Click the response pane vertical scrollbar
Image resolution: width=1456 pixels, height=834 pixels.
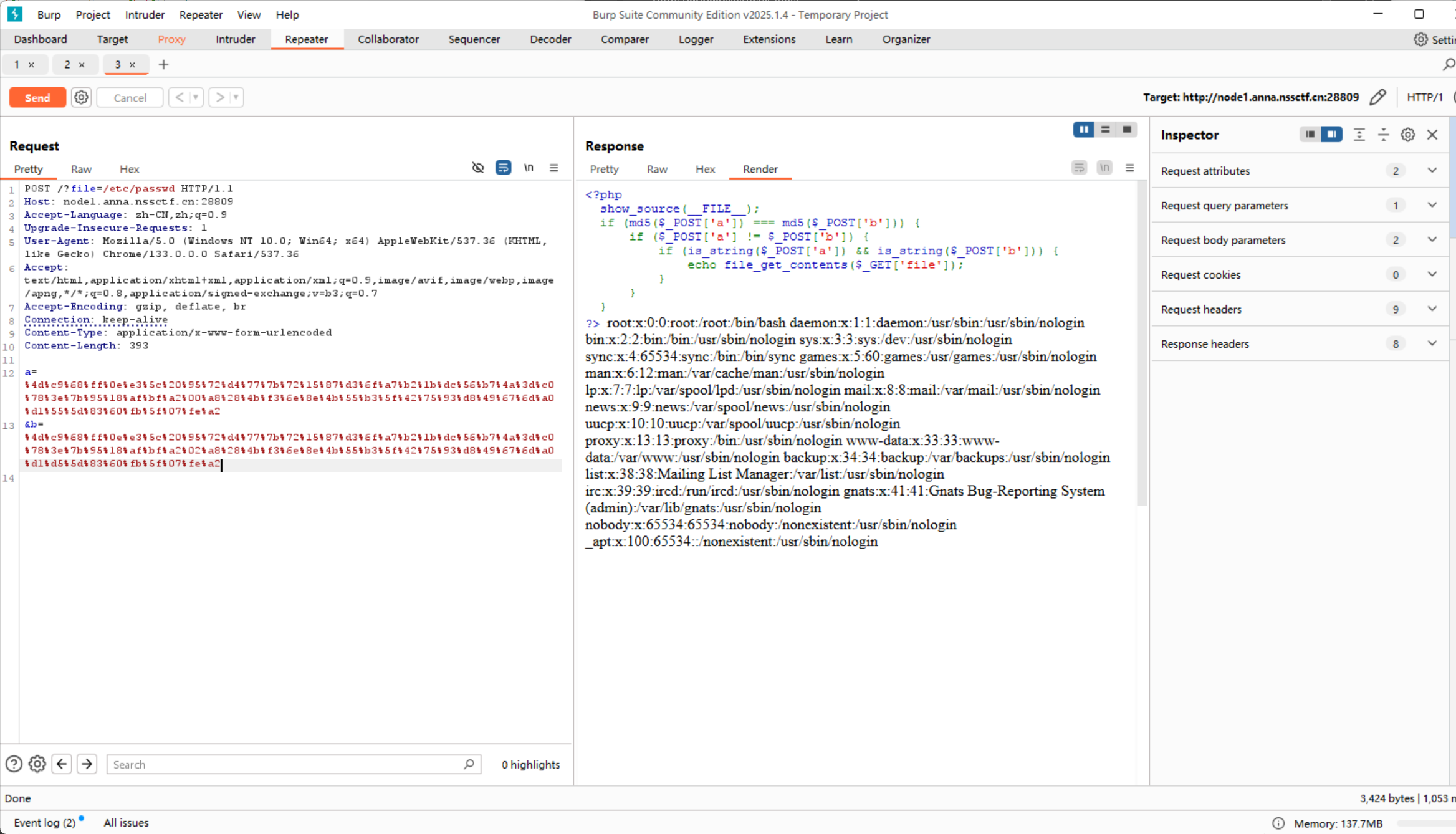1142,343
